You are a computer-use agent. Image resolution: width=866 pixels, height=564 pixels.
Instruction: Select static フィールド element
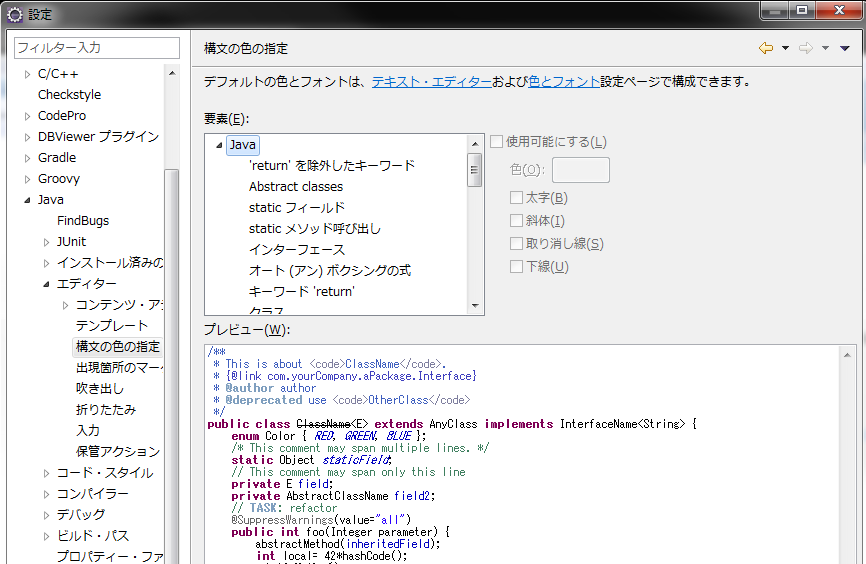297,208
